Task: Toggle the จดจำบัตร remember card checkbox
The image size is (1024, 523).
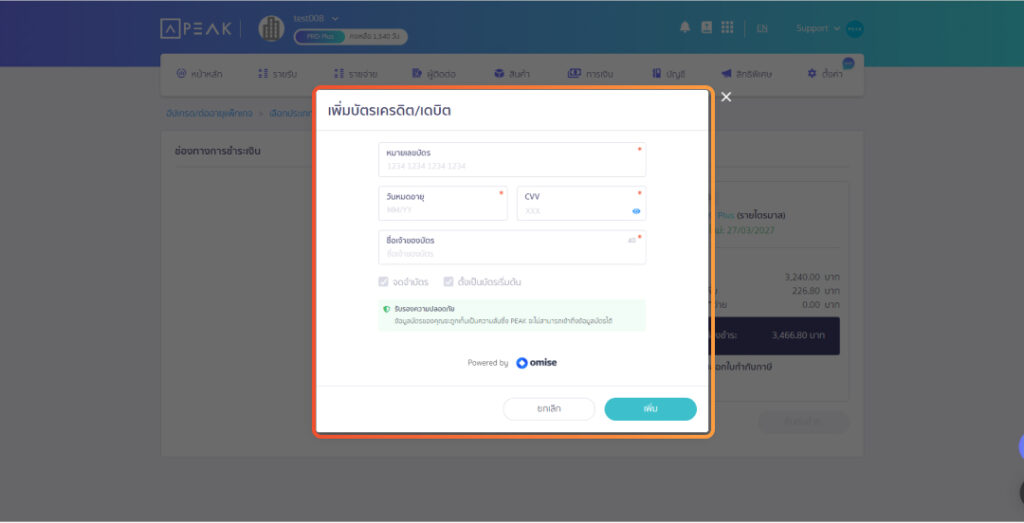Action: coord(384,282)
